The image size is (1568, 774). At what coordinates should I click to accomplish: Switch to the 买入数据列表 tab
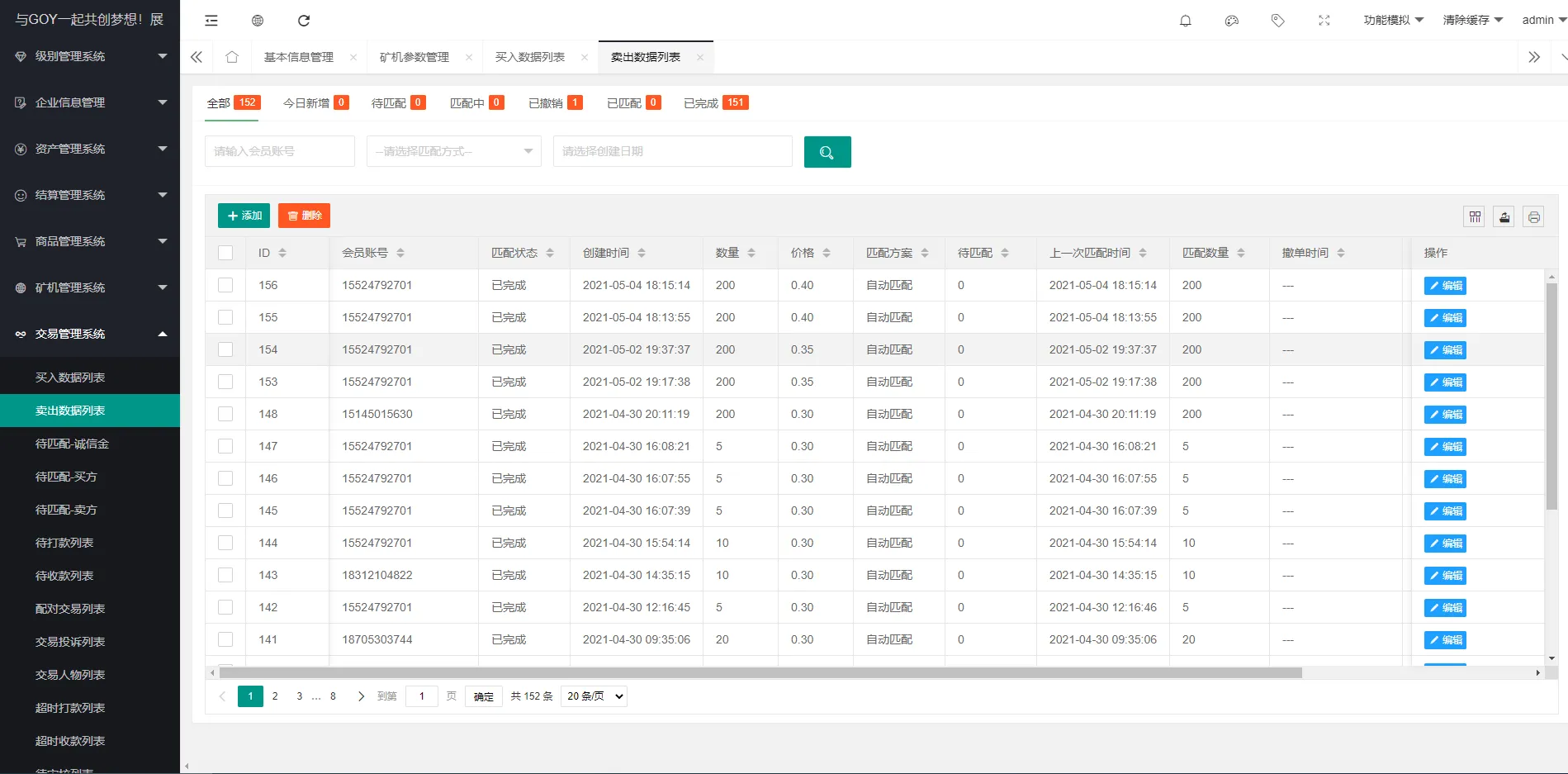coord(530,57)
